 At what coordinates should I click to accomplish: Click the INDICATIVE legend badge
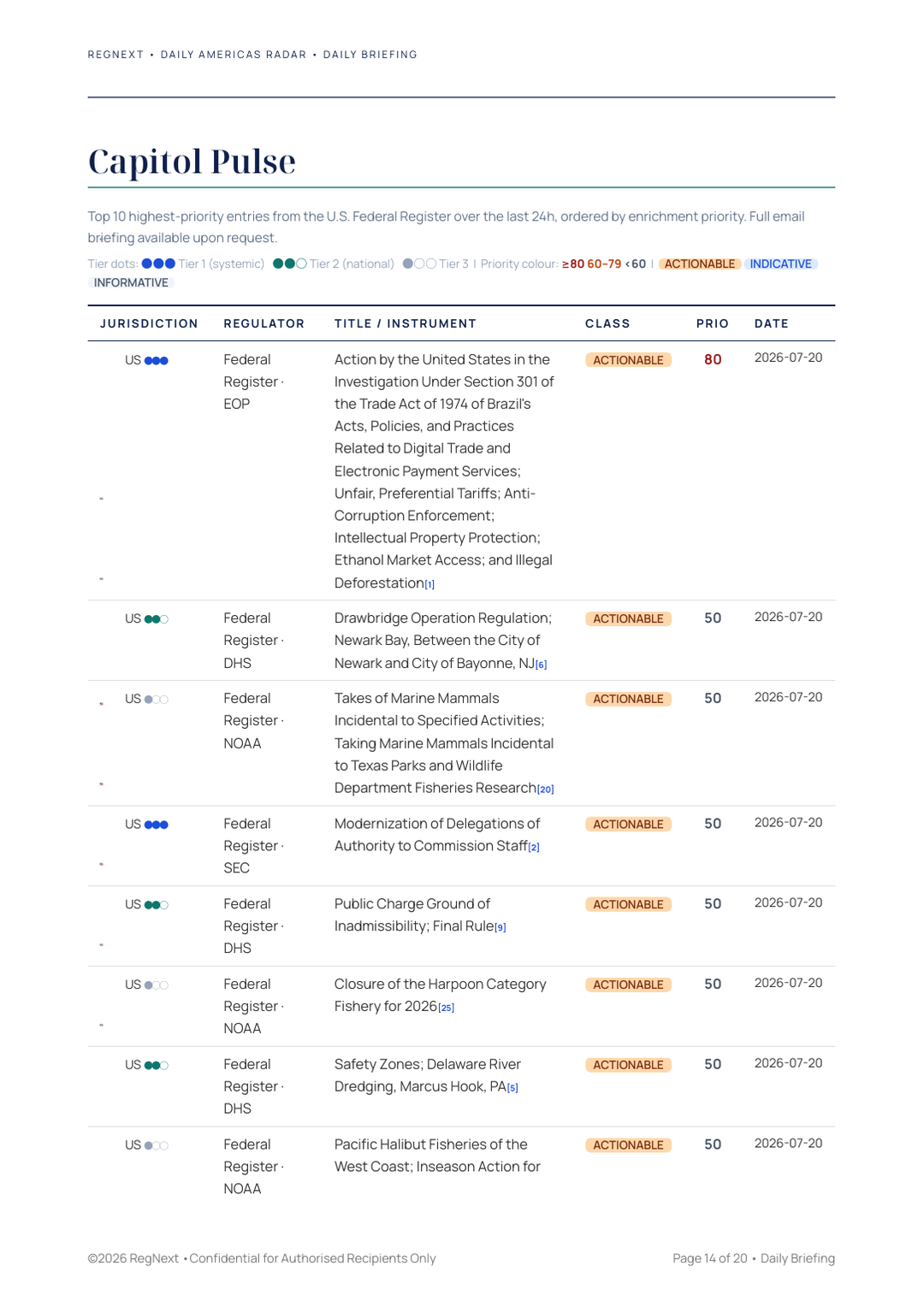tap(781, 263)
